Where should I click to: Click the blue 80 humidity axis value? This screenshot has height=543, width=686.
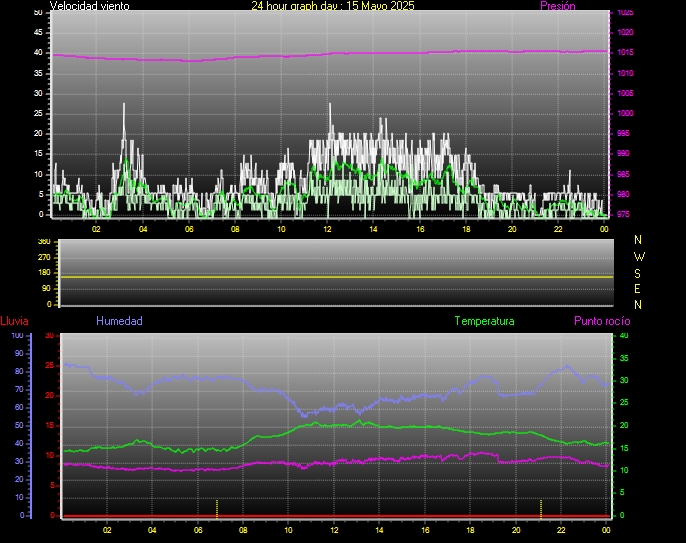point(19,371)
